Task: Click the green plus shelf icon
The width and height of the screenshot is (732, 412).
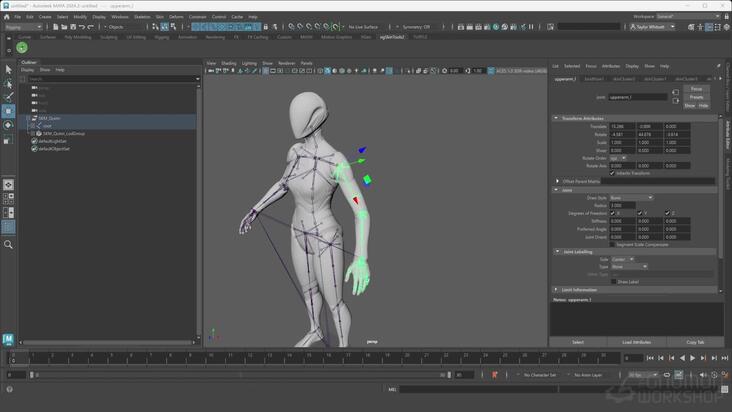Action: [21, 48]
